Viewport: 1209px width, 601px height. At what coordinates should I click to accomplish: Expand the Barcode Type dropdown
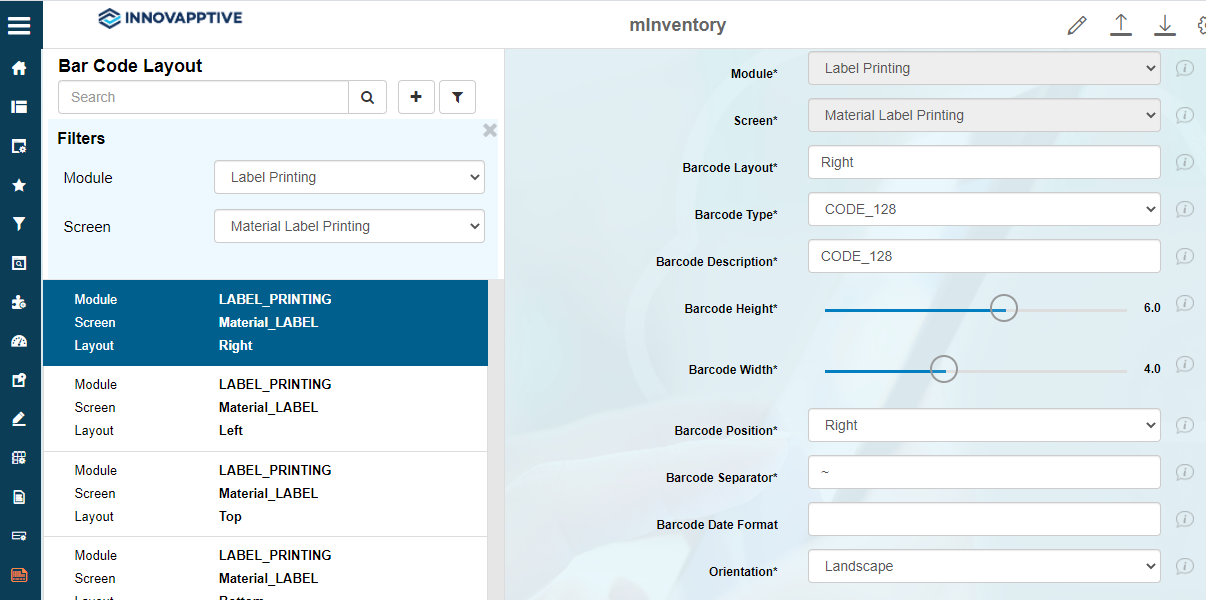(984, 209)
